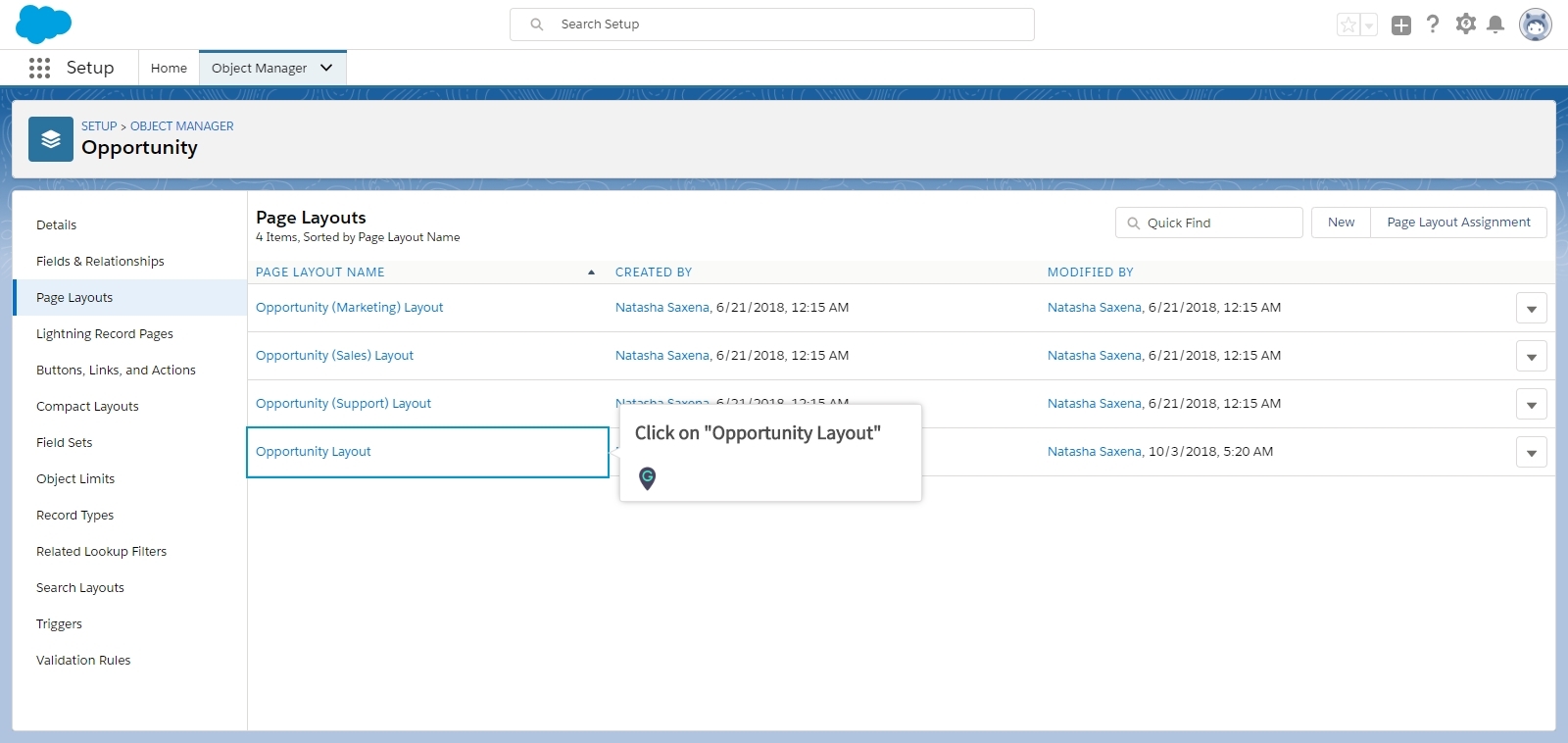Viewport: 1568px width, 743px height.
Task: Expand actions for Opportunity (Support) Layout row
Action: point(1531,404)
